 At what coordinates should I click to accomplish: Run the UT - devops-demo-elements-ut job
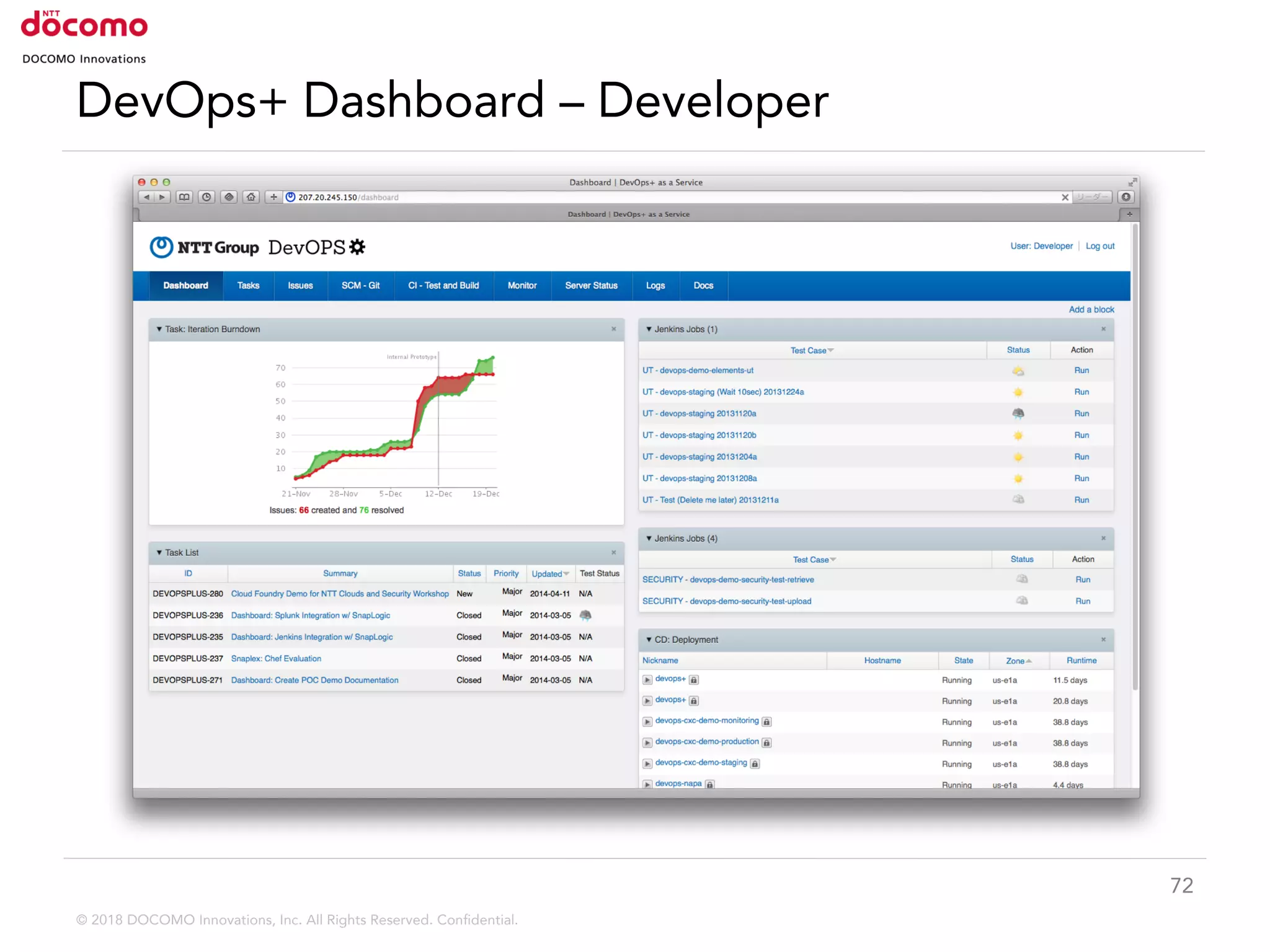pyautogui.click(x=1081, y=371)
